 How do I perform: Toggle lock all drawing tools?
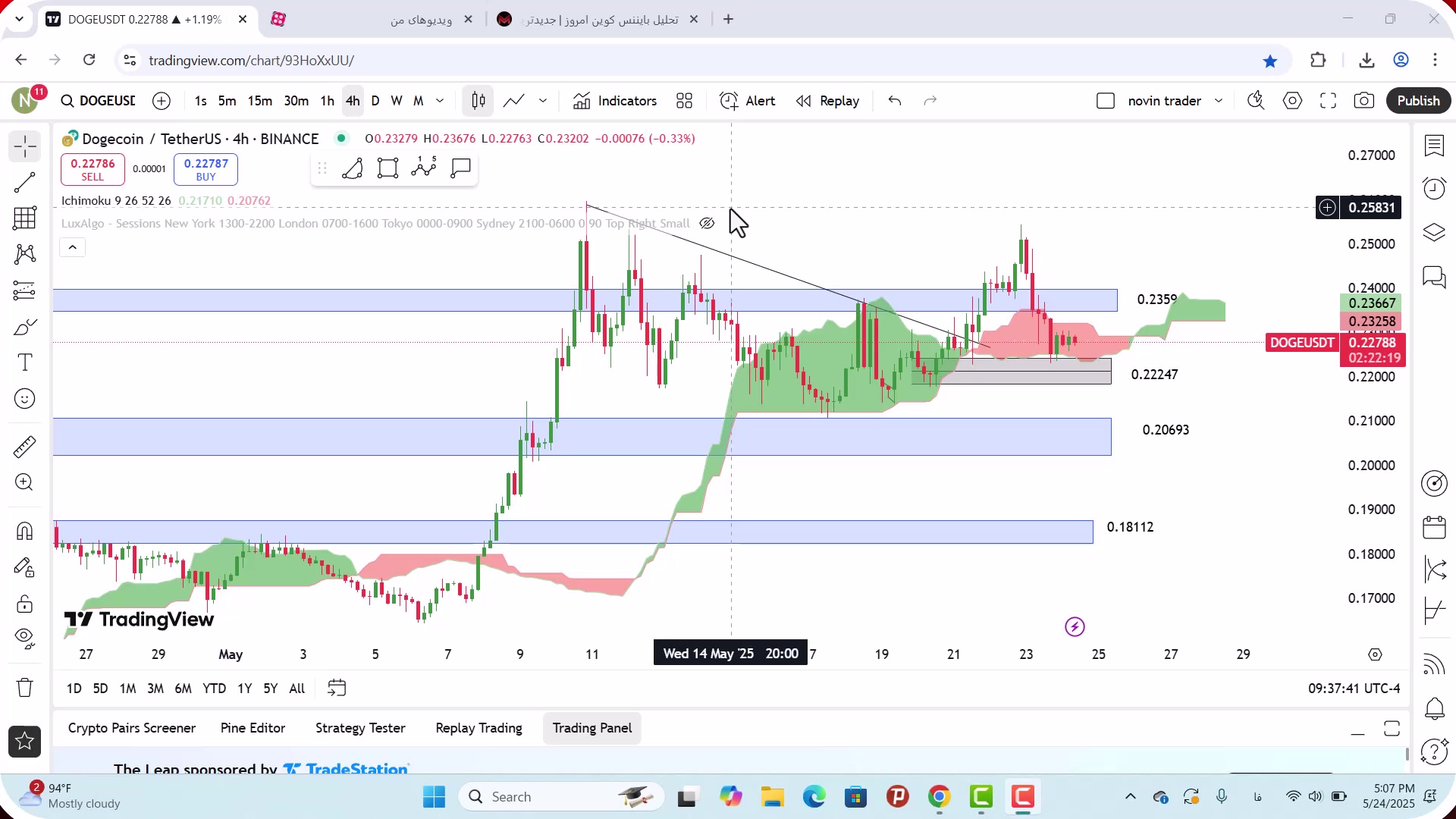coord(25,604)
